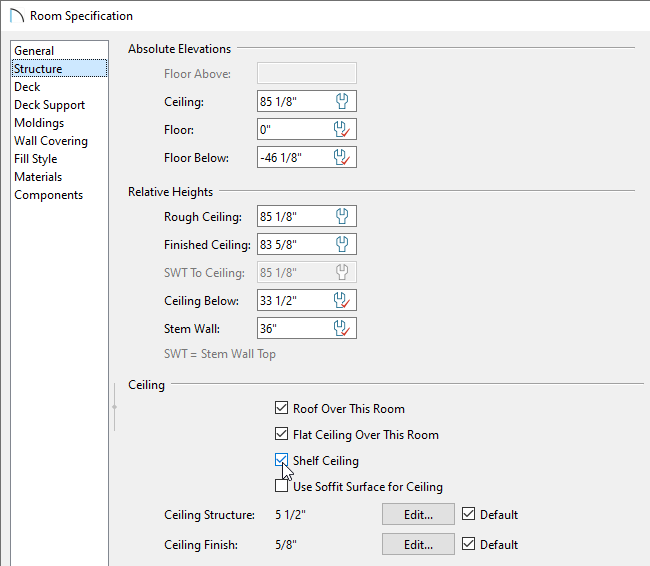
Task: Click Edit button for Ceiling Structure
Action: [x=417, y=515]
